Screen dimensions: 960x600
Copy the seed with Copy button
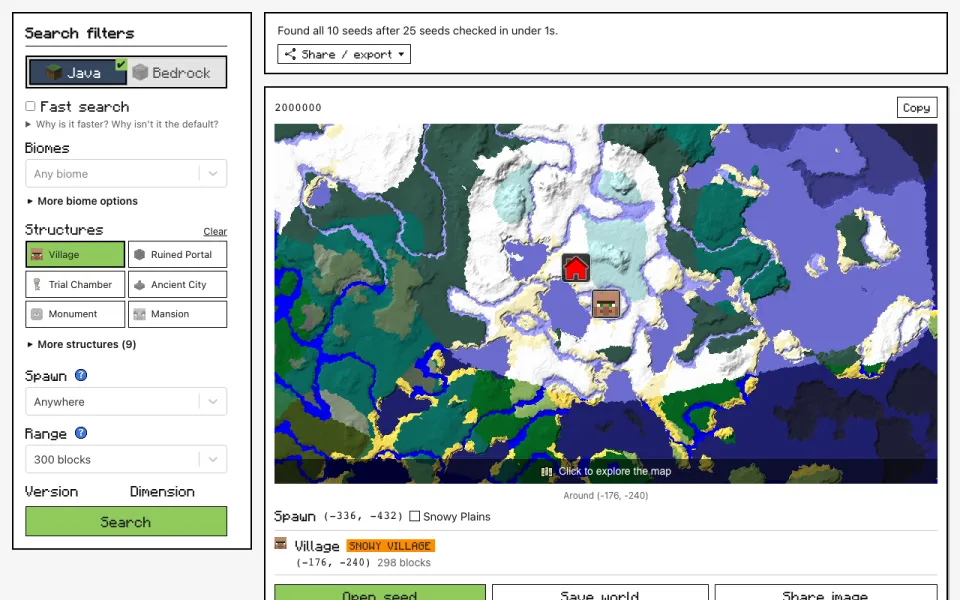click(917, 107)
